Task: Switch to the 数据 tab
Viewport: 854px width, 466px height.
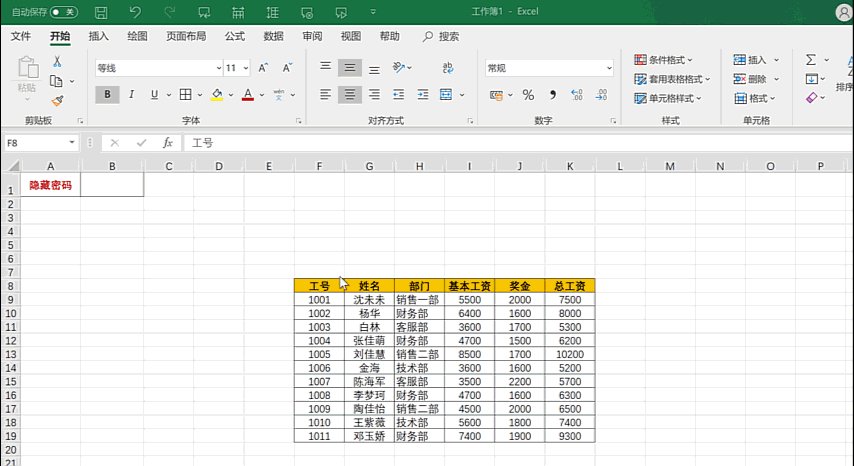Action: click(273, 36)
